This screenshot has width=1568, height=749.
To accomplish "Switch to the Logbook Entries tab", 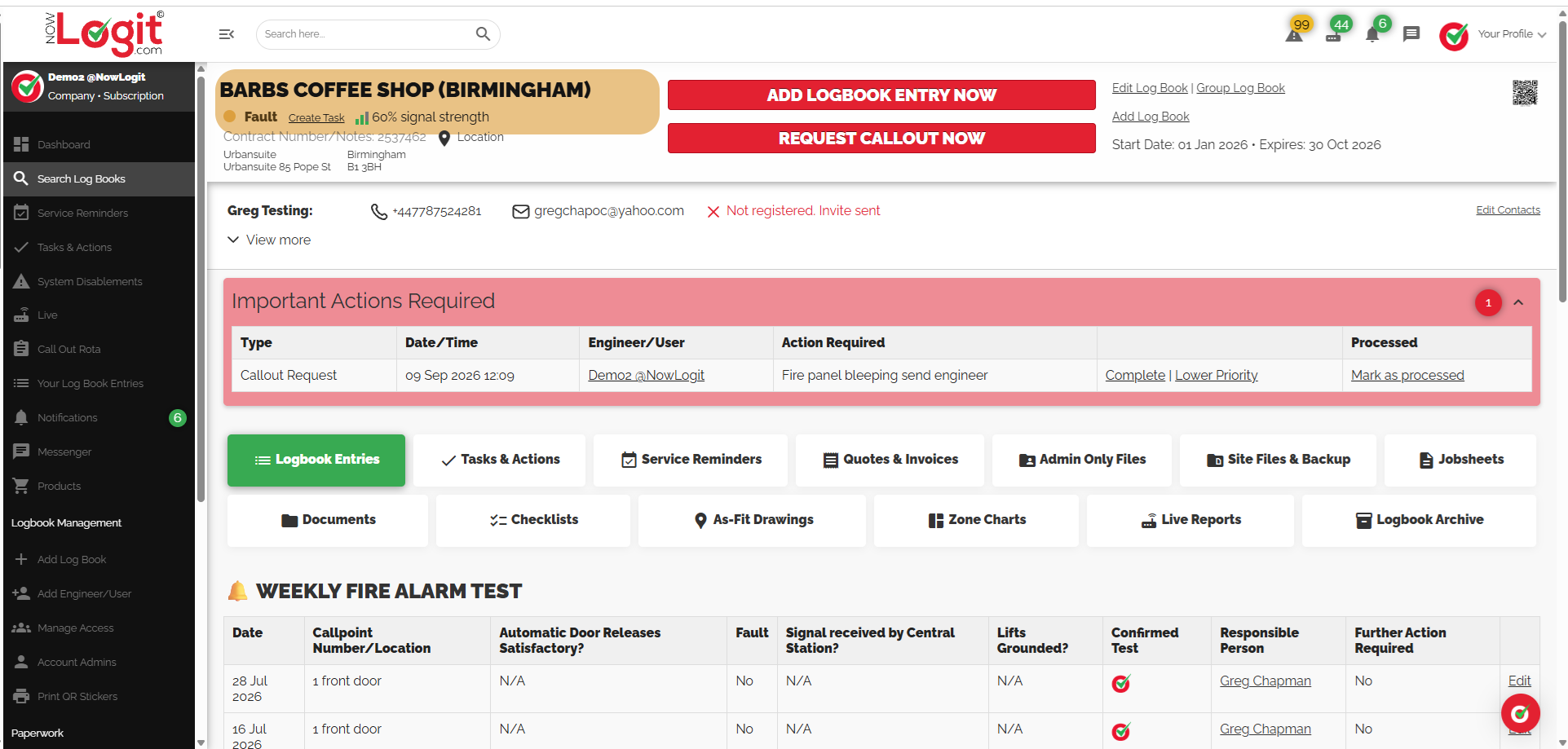I will pyautogui.click(x=316, y=460).
